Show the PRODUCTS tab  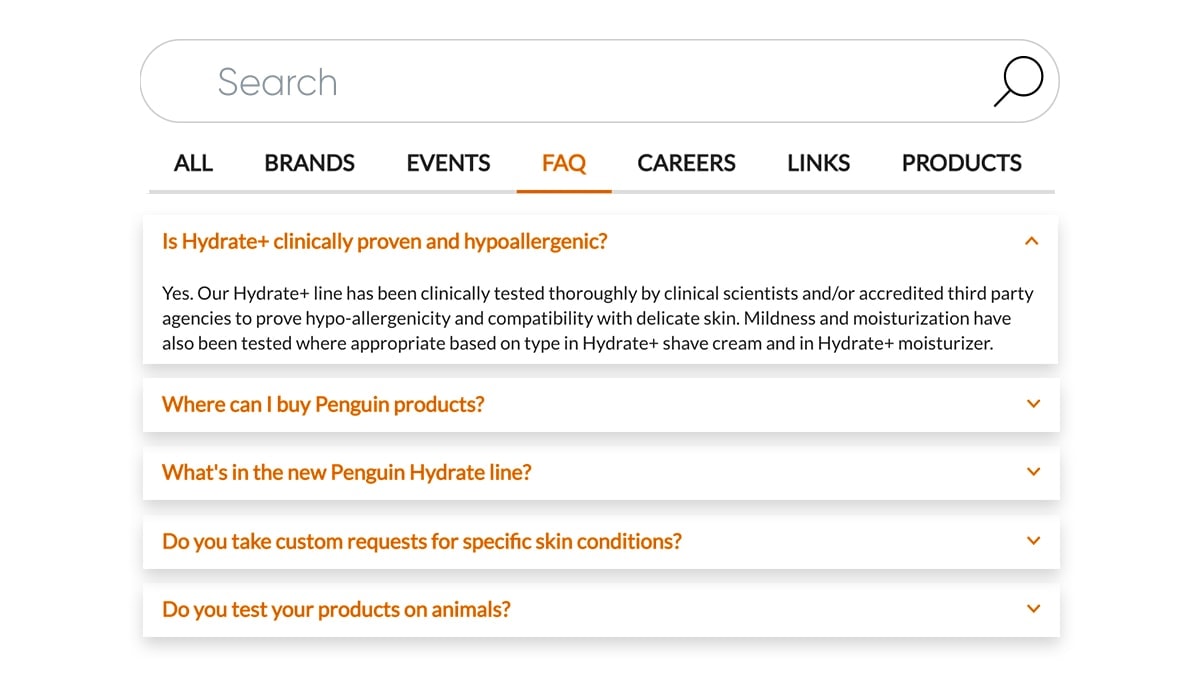[962, 163]
